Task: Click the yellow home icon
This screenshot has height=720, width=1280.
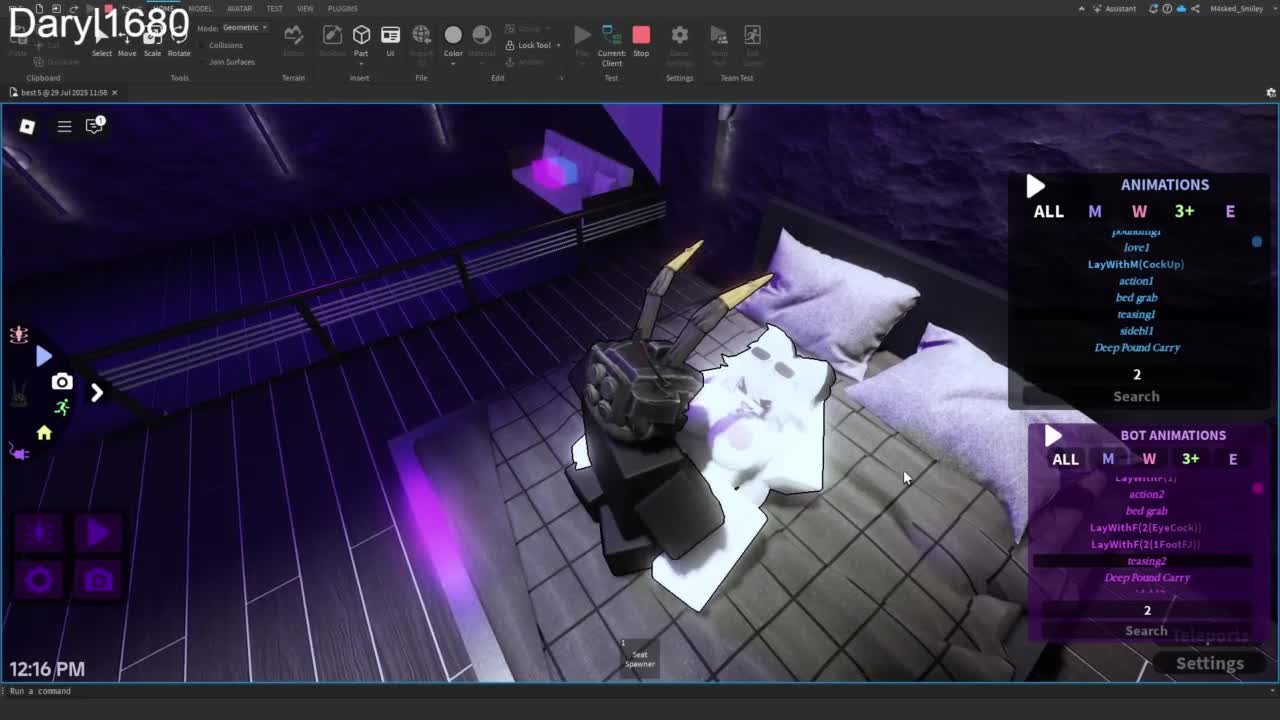Action: 44,433
